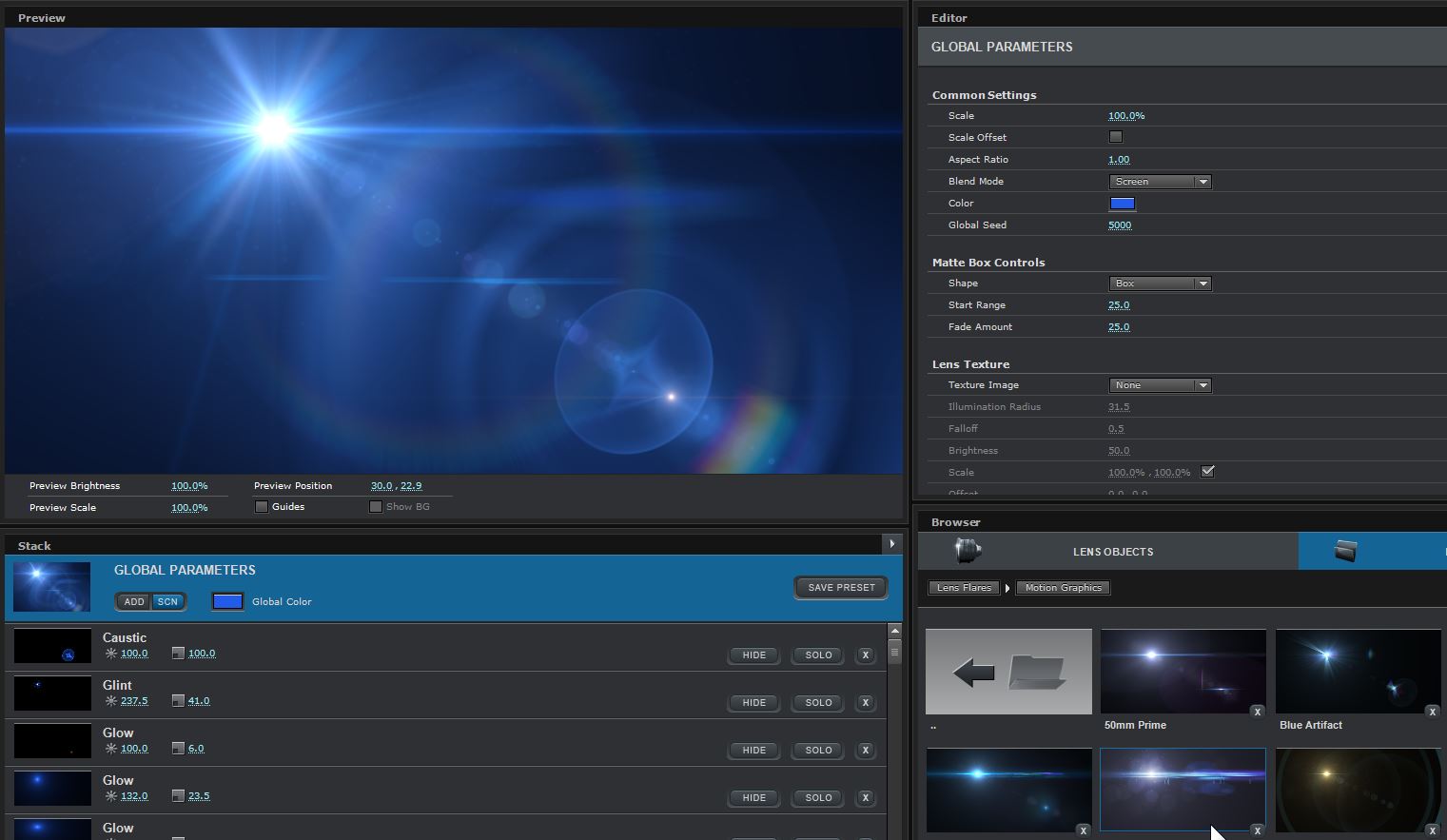Switch global blend to SCN
The height and width of the screenshot is (840, 1447).
pyautogui.click(x=167, y=601)
